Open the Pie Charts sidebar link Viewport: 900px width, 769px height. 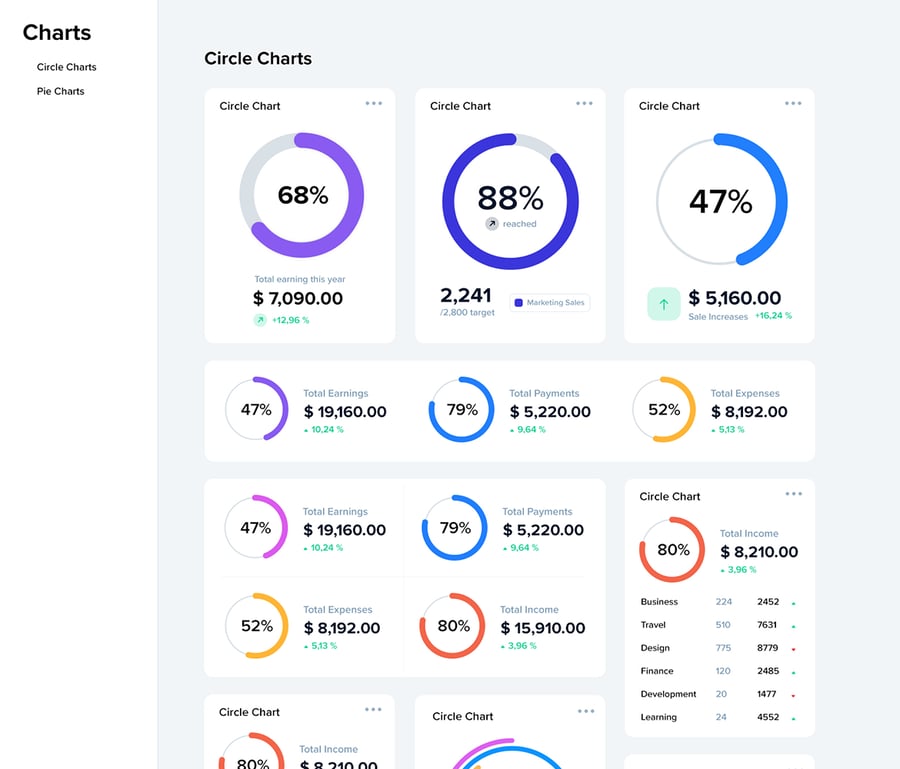pos(60,91)
